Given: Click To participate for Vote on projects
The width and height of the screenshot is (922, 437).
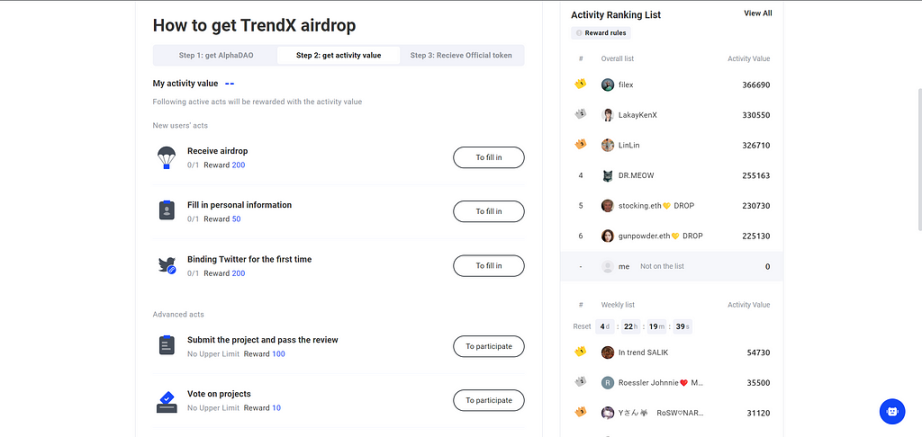Looking at the screenshot, I should 489,400.
